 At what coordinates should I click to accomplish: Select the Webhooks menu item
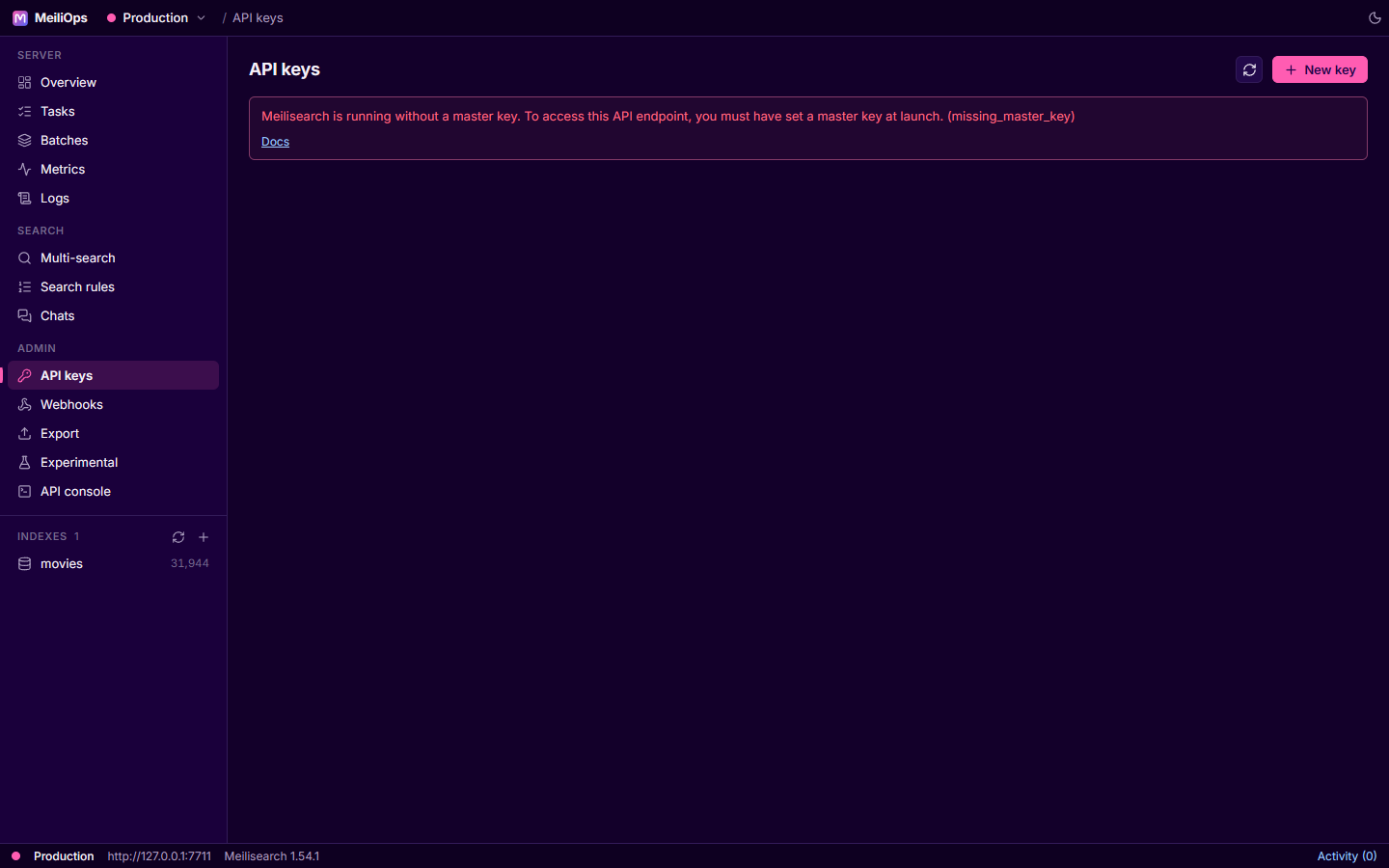click(x=114, y=405)
